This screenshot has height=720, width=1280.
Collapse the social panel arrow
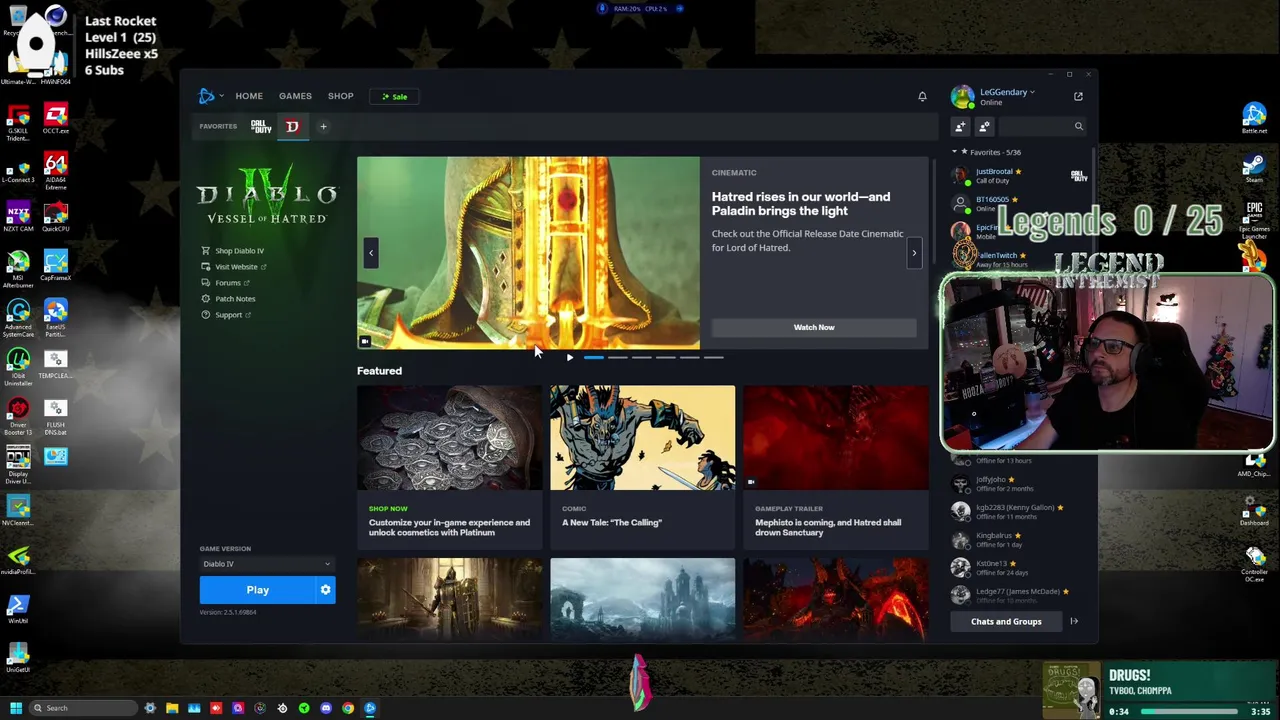(x=1074, y=621)
